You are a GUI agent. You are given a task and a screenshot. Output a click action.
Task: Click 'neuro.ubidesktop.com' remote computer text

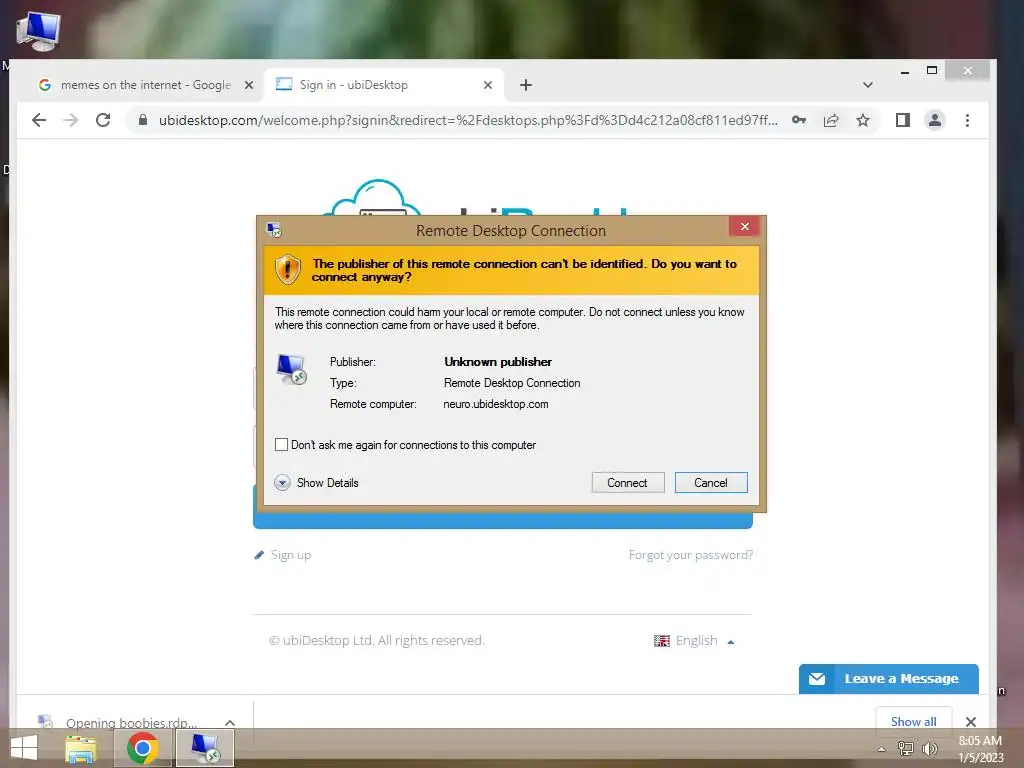[x=496, y=404]
